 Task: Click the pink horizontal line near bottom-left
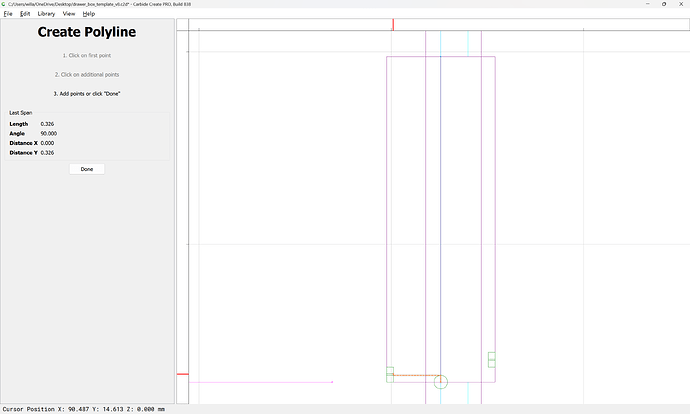coord(260,382)
